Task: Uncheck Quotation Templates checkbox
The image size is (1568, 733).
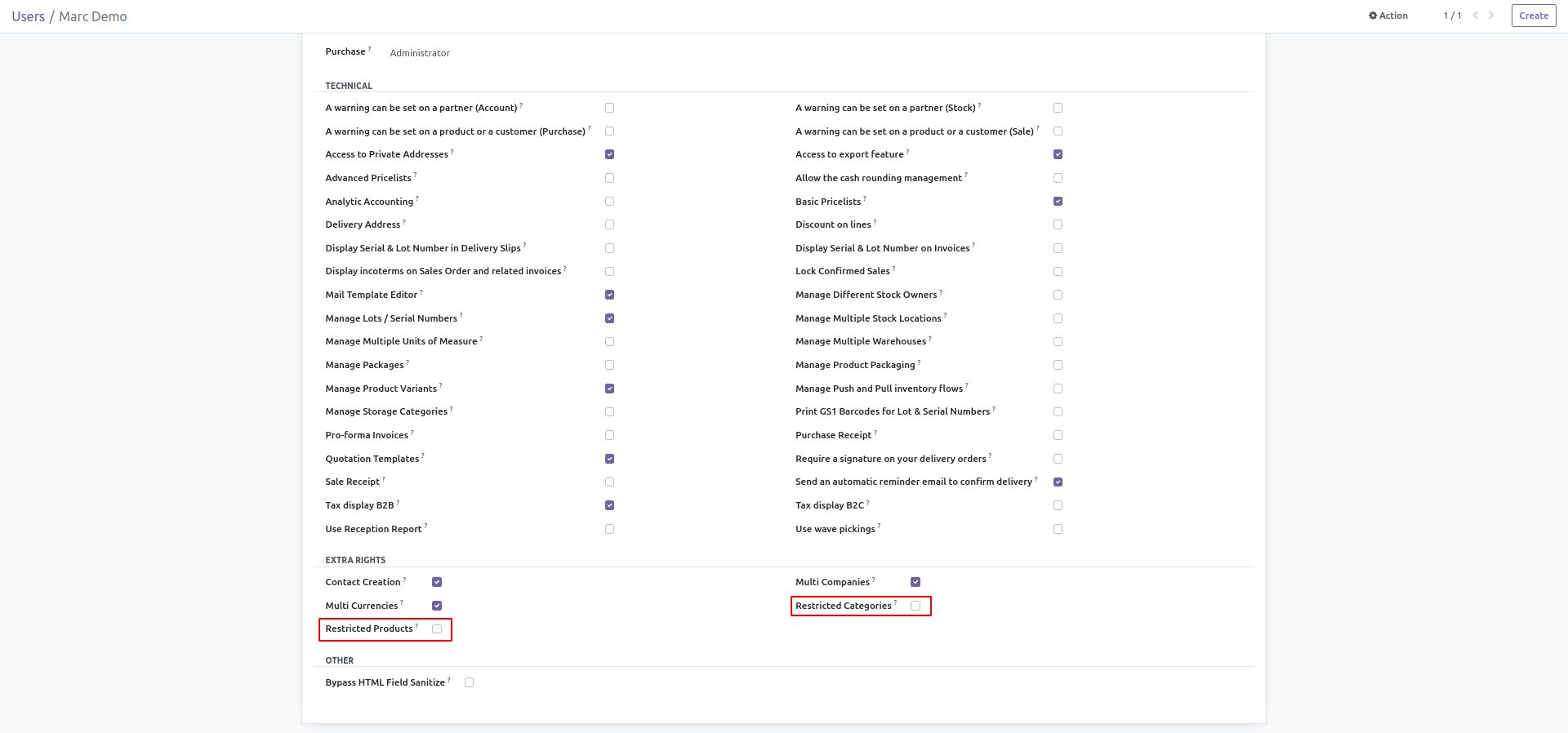Action: (609, 459)
